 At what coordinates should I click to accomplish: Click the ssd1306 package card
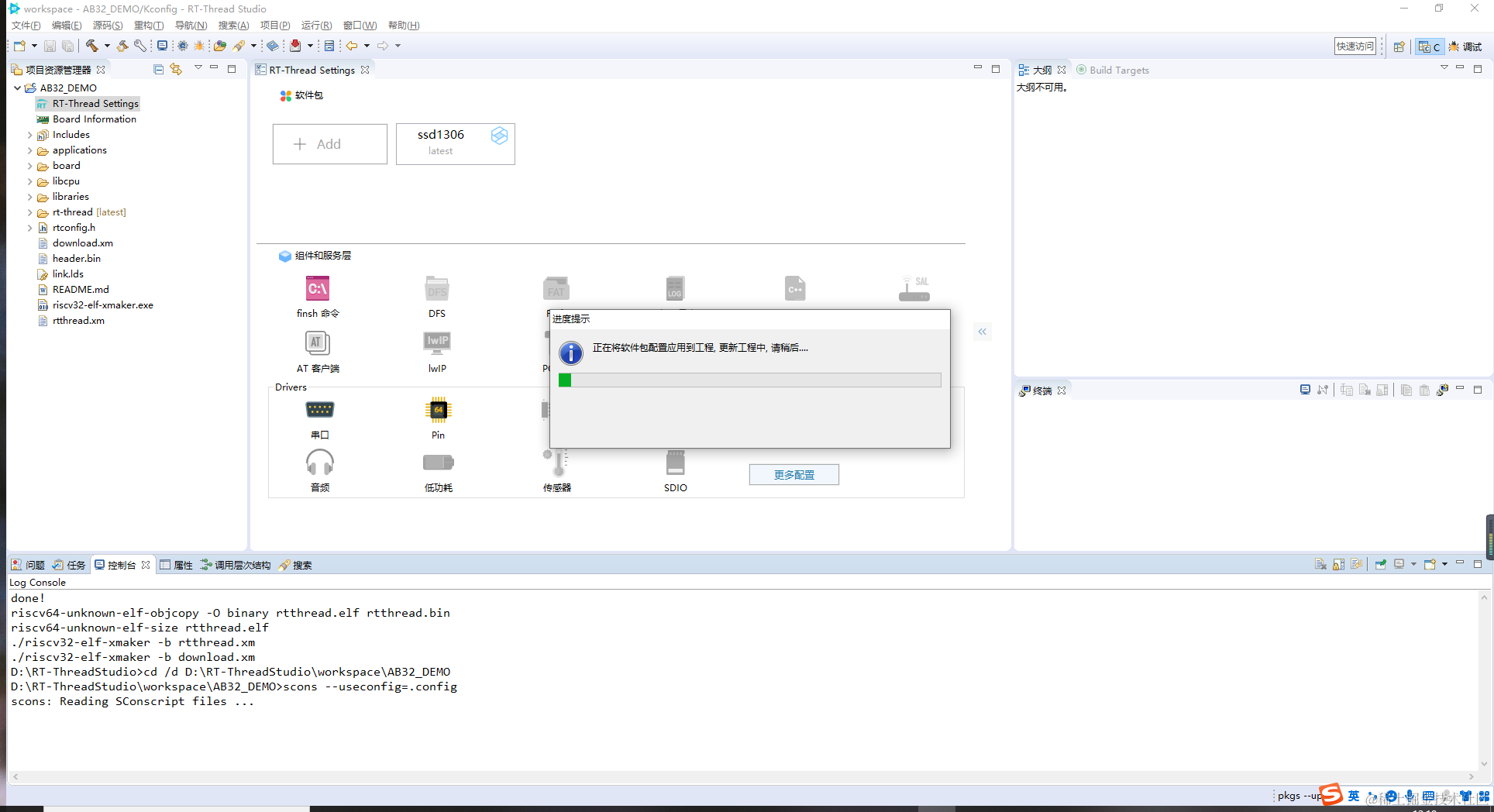pos(456,144)
